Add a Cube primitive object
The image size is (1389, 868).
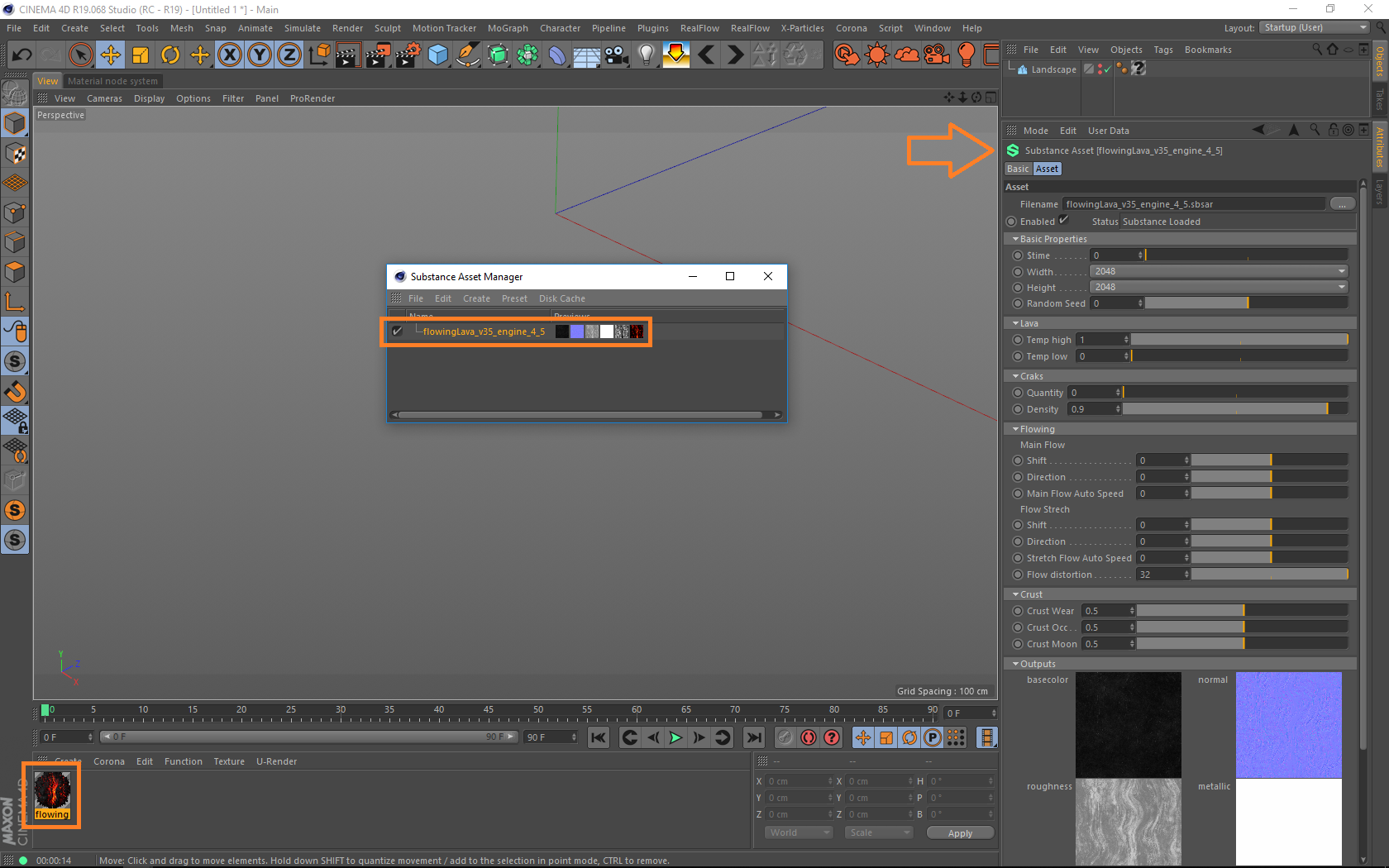point(438,55)
